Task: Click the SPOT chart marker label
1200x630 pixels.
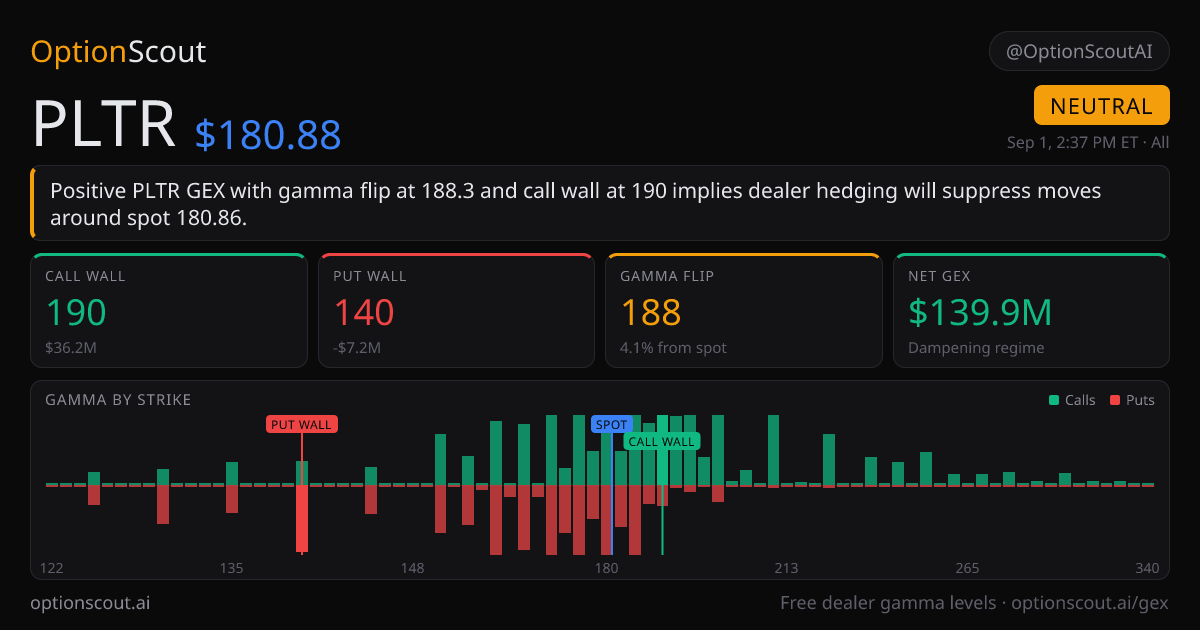Action: 612,424
